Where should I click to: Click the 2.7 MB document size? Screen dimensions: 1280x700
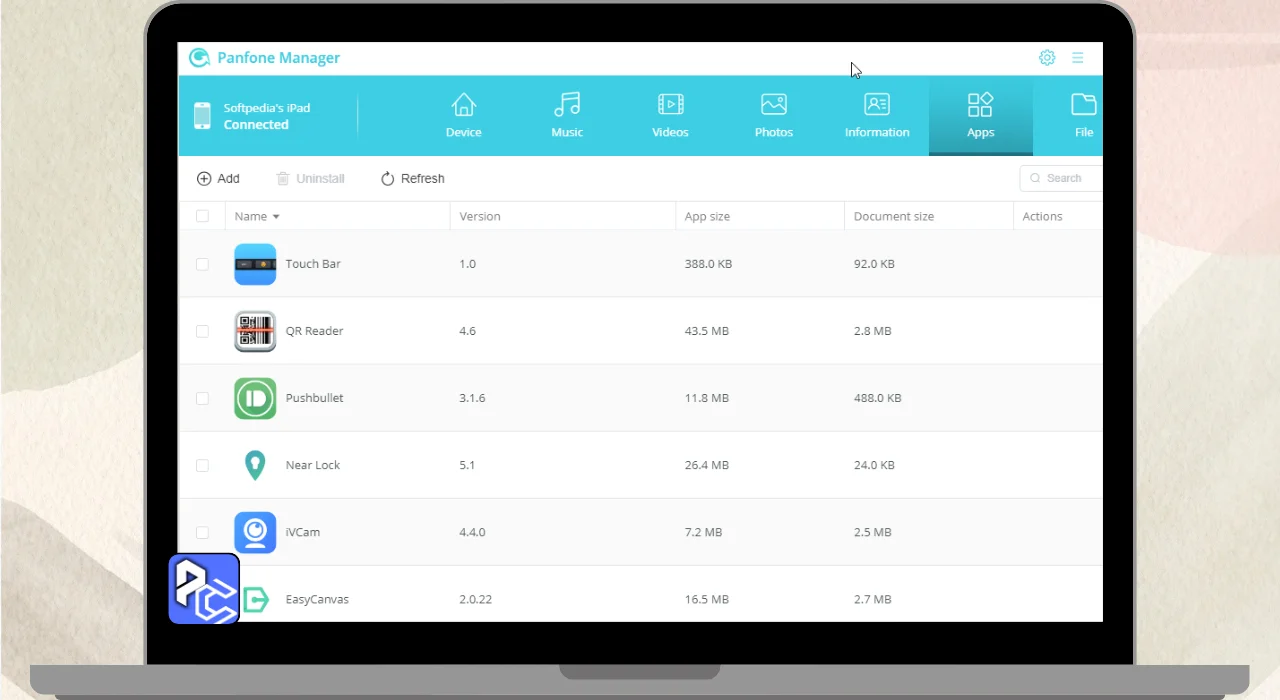pos(872,599)
